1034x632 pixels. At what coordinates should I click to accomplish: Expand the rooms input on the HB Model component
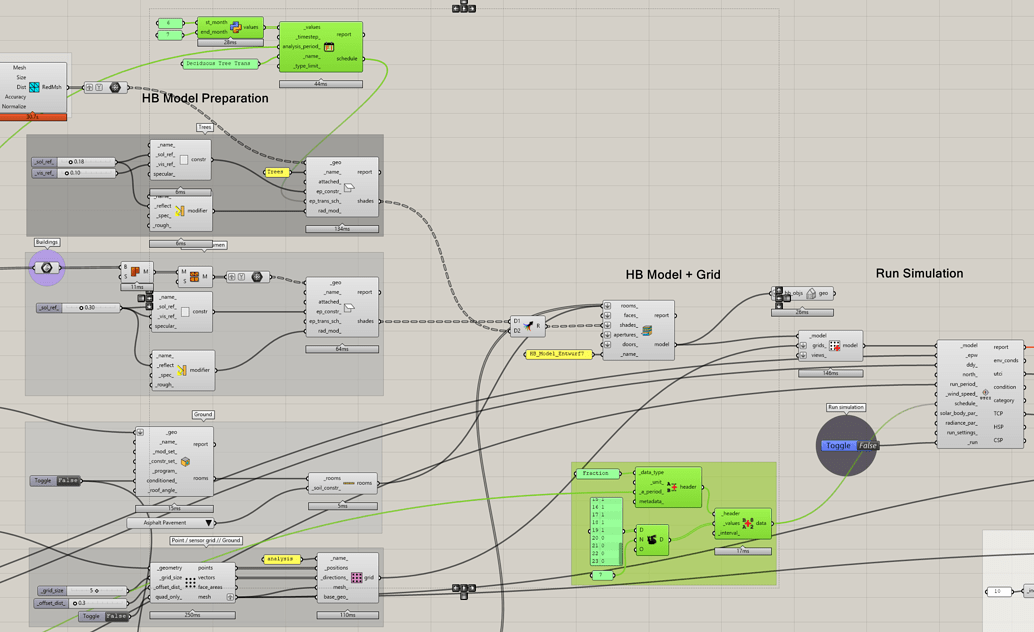[608, 304]
